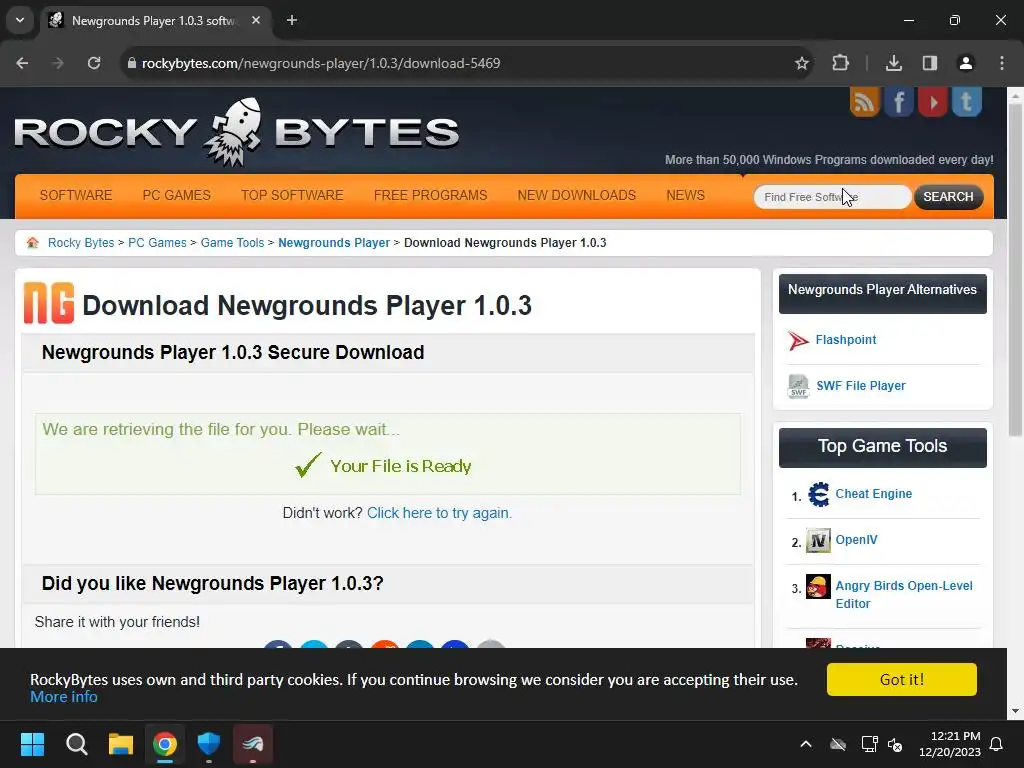The height and width of the screenshot is (768, 1024).
Task: Open the Flashpoint alternative link
Action: click(x=846, y=340)
